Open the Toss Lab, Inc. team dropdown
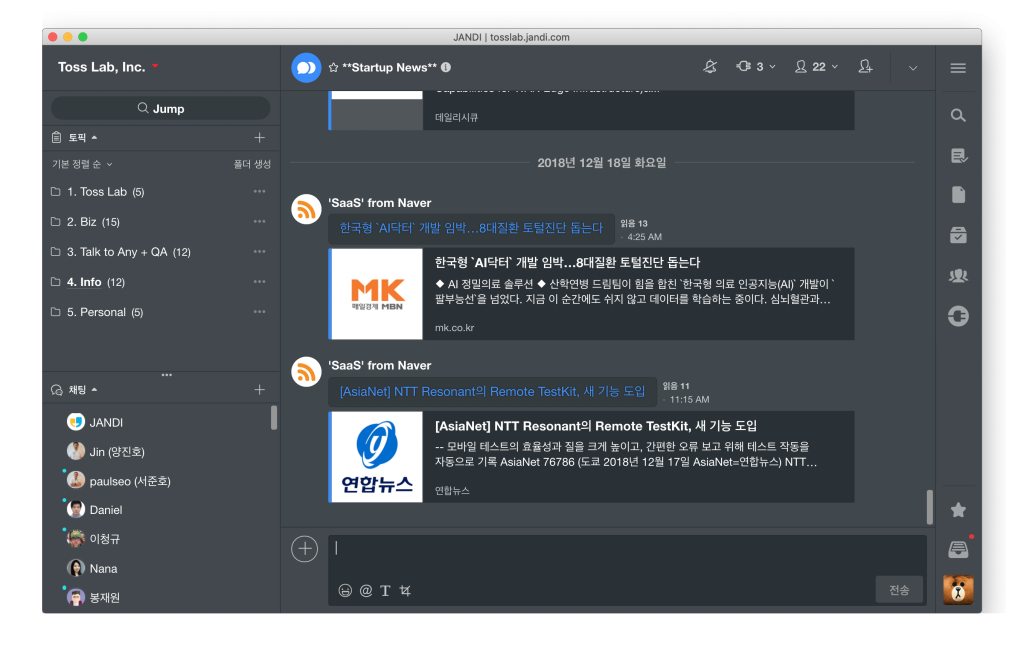The image size is (1024, 669). 108,67
